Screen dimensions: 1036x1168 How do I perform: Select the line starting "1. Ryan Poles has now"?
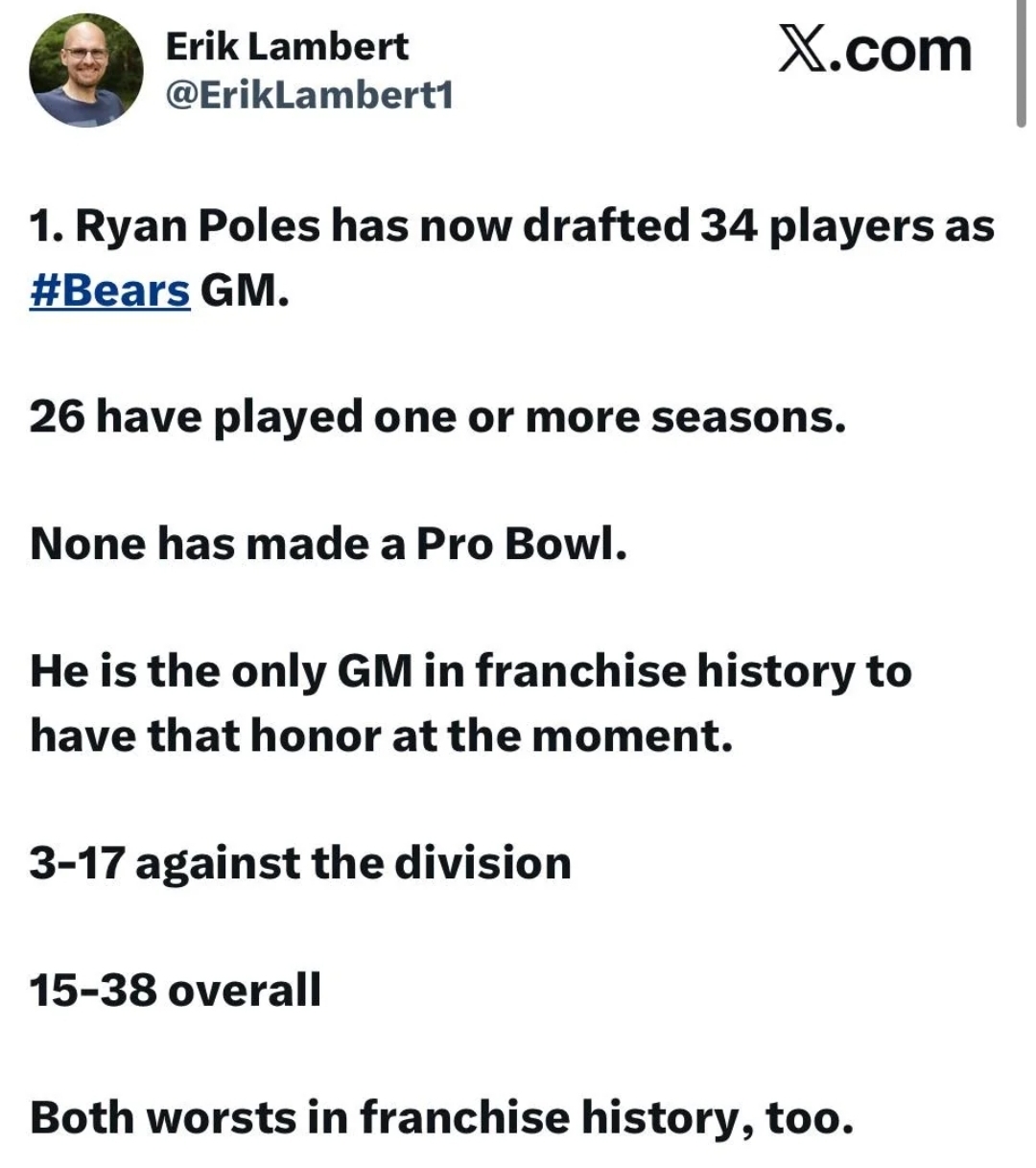[x=512, y=226]
